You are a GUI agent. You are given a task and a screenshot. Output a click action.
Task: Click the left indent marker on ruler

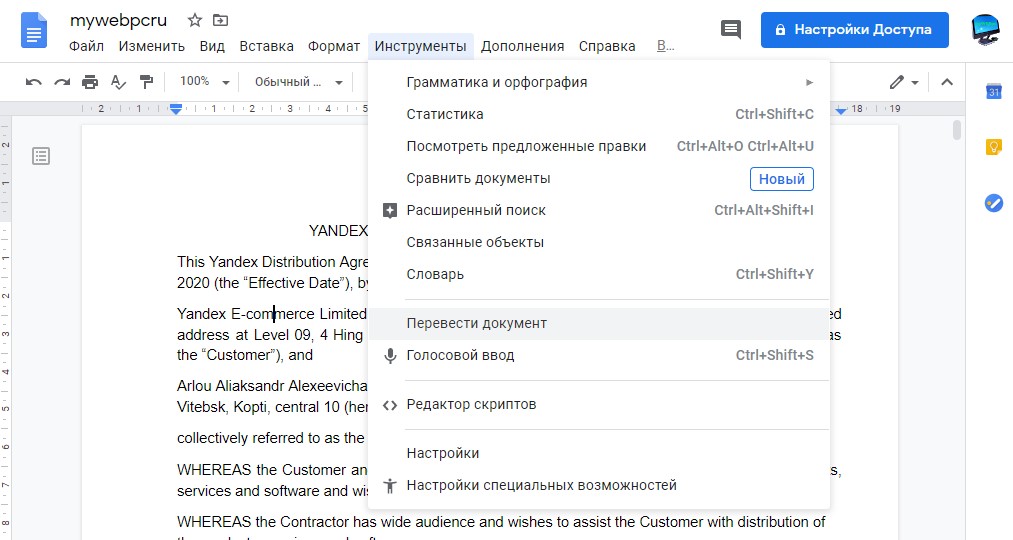(176, 109)
